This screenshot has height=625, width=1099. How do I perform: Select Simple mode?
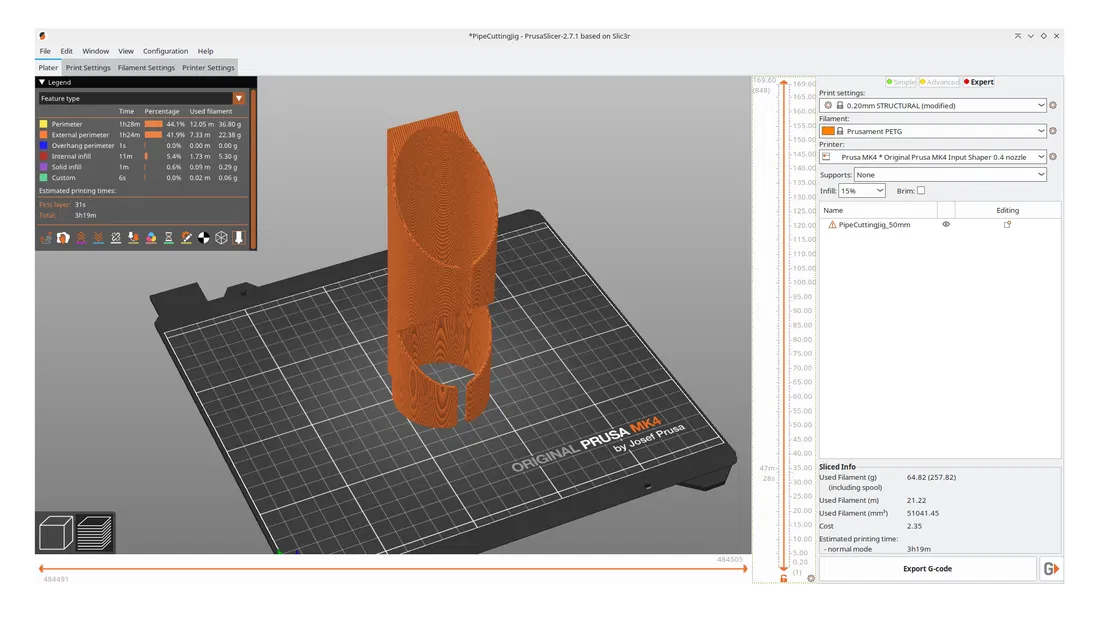pyautogui.click(x=901, y=82)
